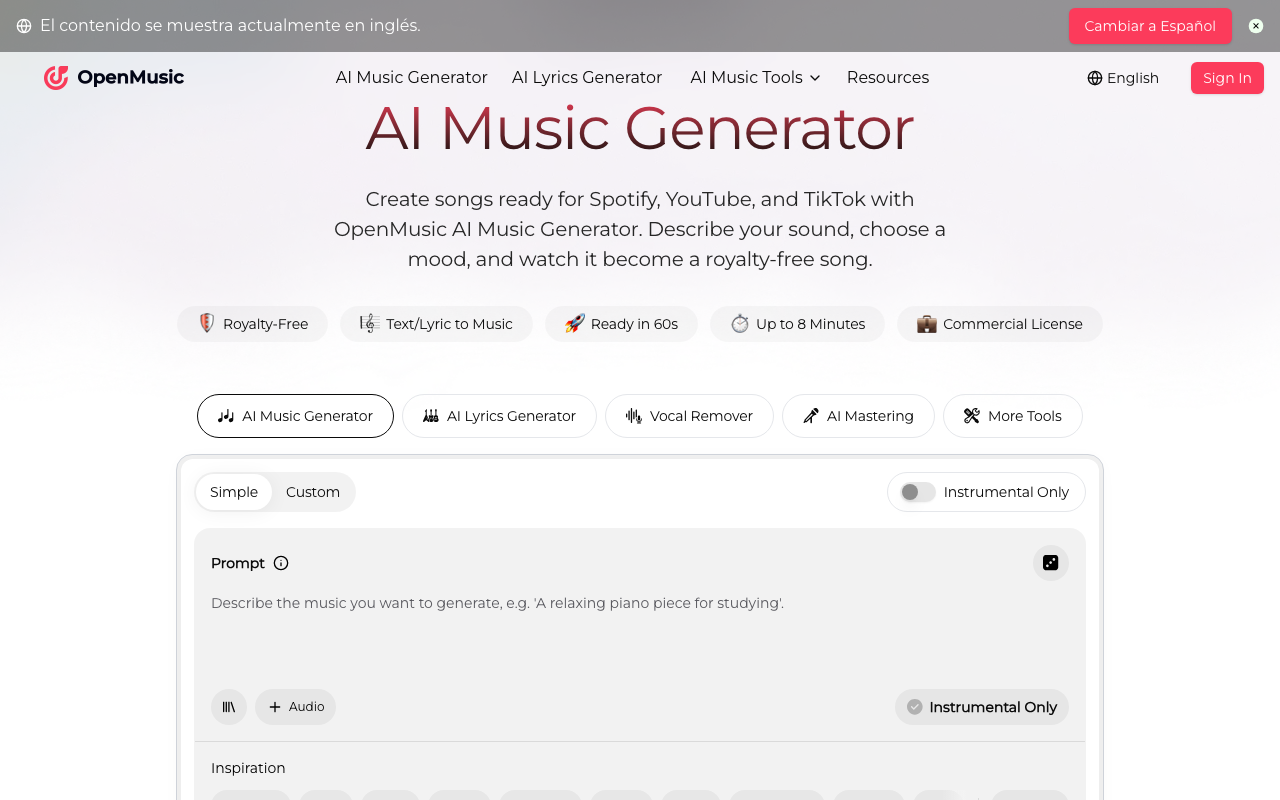Select AI Lyrics Generator tool tab
Screen dimensions: 1280x800
tap(499, 416)
